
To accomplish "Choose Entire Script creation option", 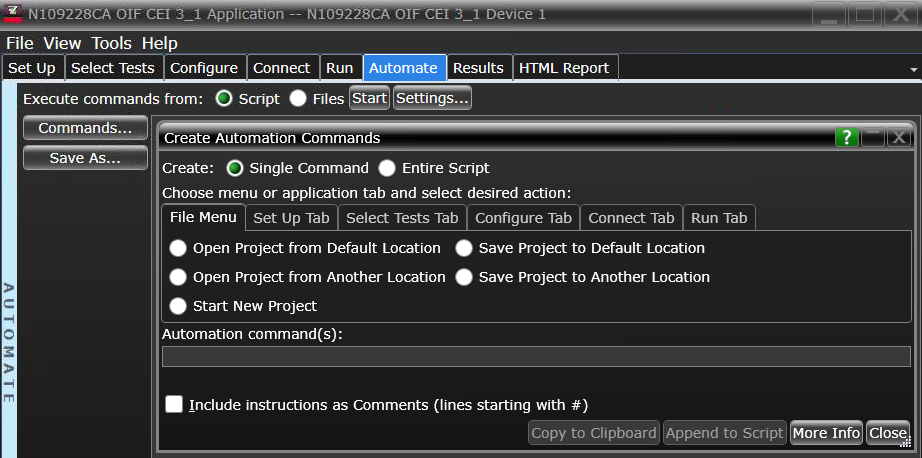I will point(386,168).
